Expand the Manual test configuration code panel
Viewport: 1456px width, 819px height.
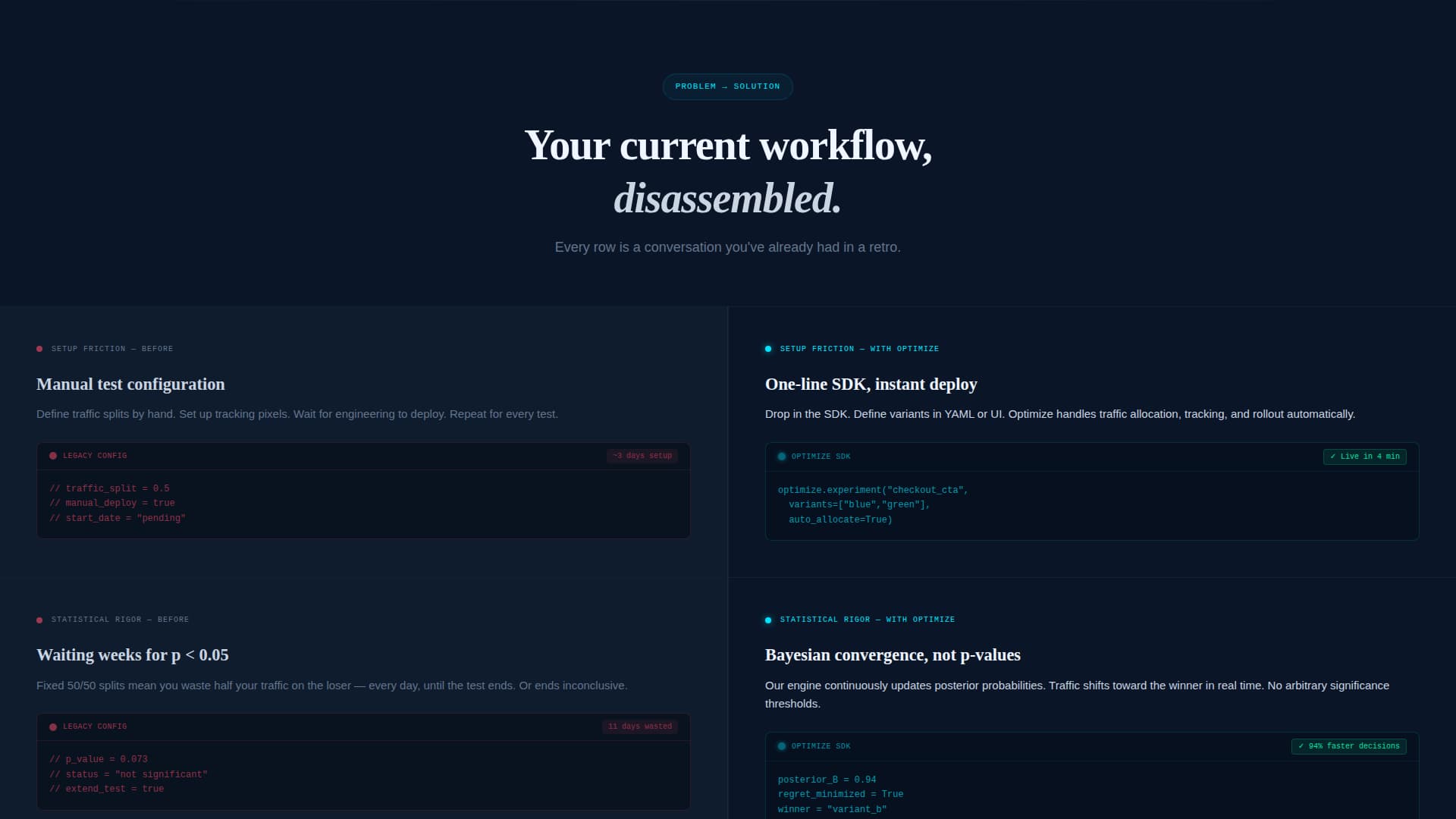pyautogui.click(x=362, y=491)
